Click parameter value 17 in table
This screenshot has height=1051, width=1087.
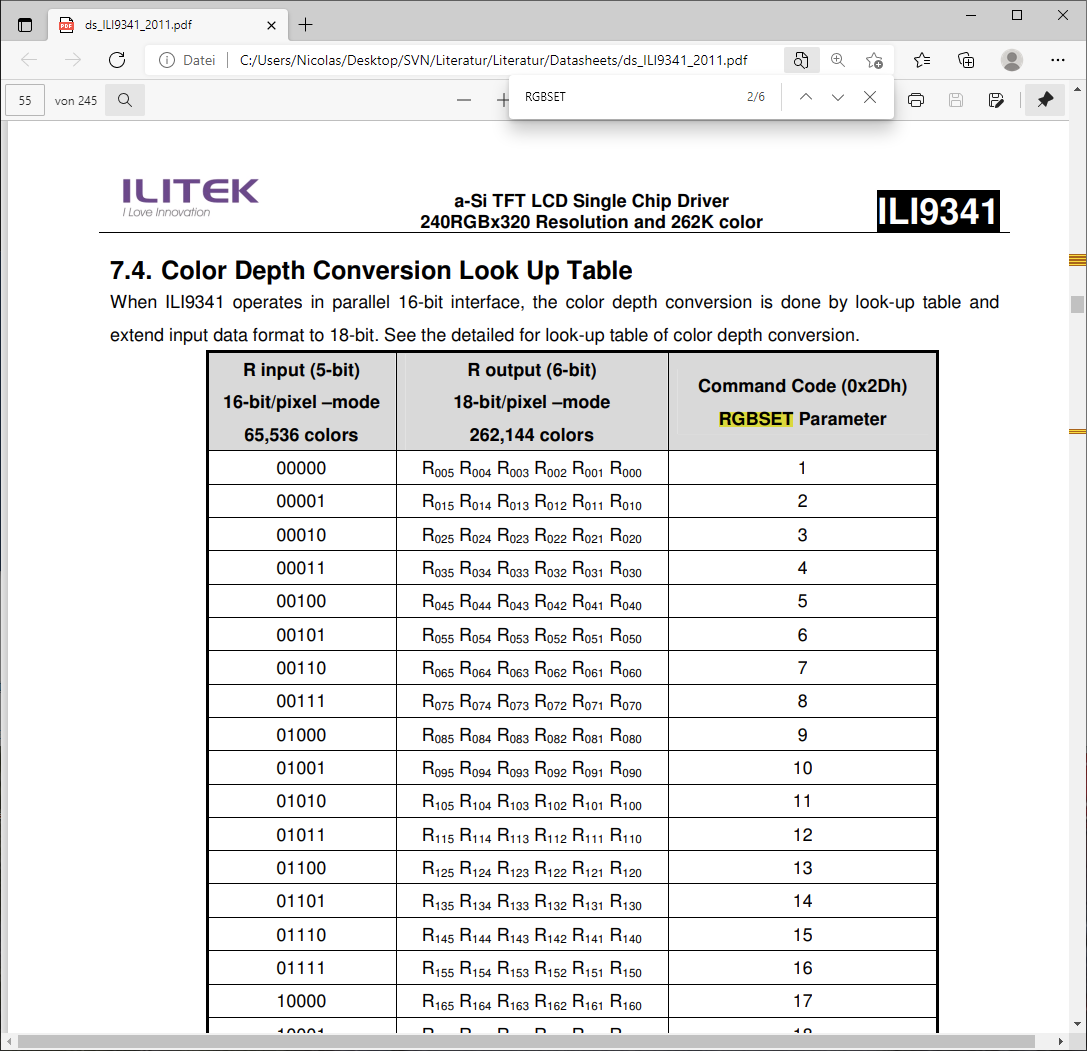point(802,1001)
